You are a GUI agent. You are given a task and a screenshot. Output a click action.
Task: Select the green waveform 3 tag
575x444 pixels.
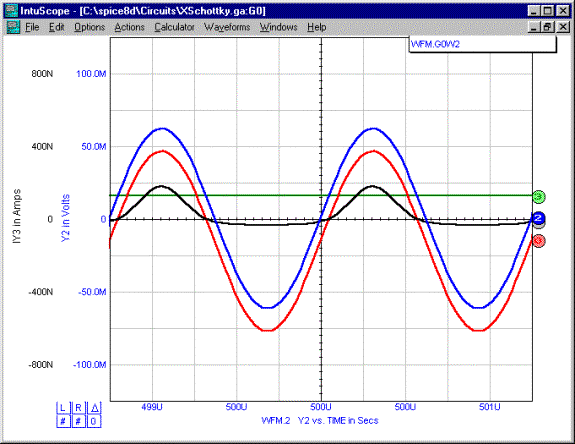(538, 197)
